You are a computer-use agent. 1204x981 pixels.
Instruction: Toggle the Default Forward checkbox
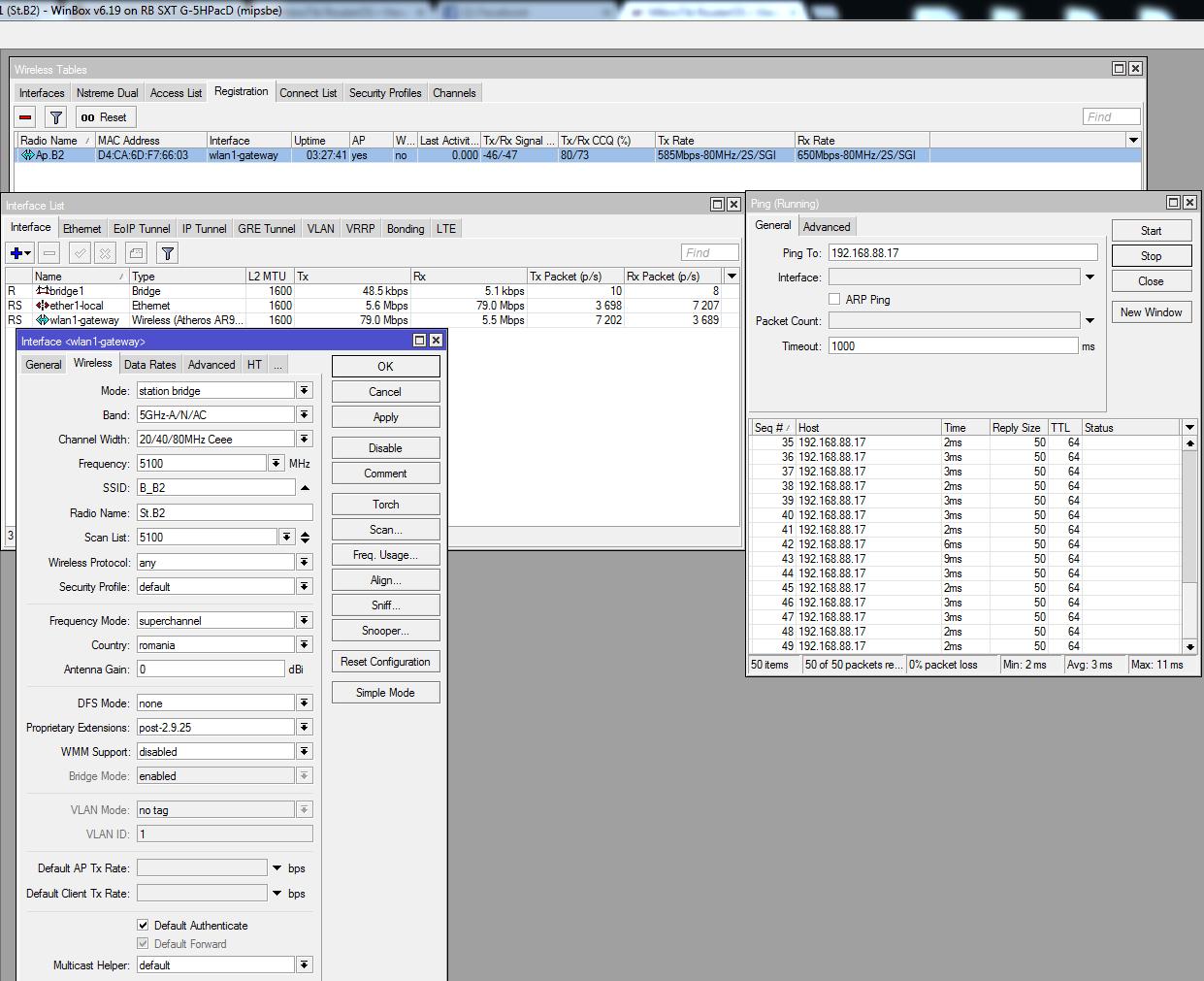click(144, 944)
